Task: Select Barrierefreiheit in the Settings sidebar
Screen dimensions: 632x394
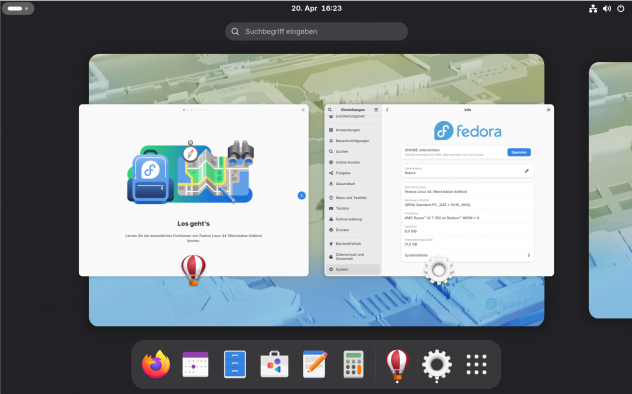Action: tap(353, 244)
